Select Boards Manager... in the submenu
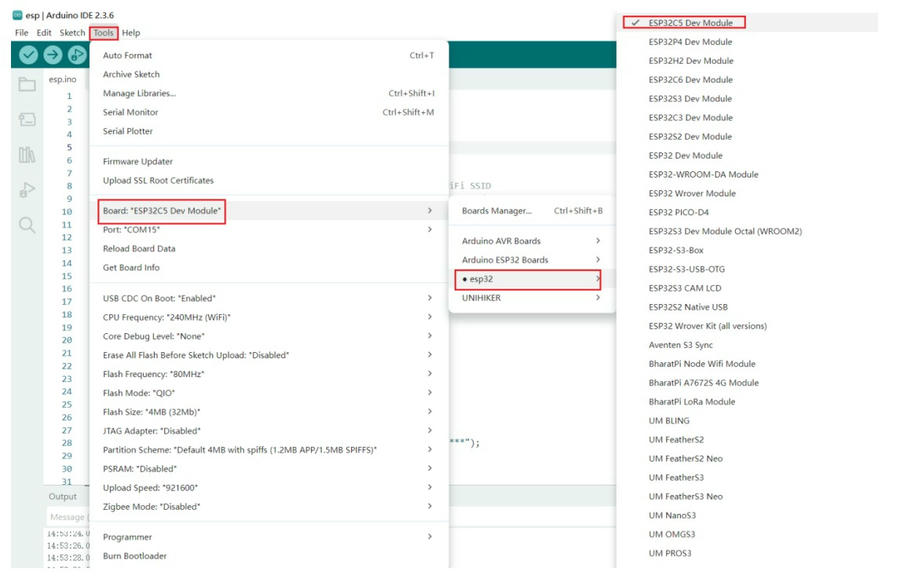 point(532,211)
